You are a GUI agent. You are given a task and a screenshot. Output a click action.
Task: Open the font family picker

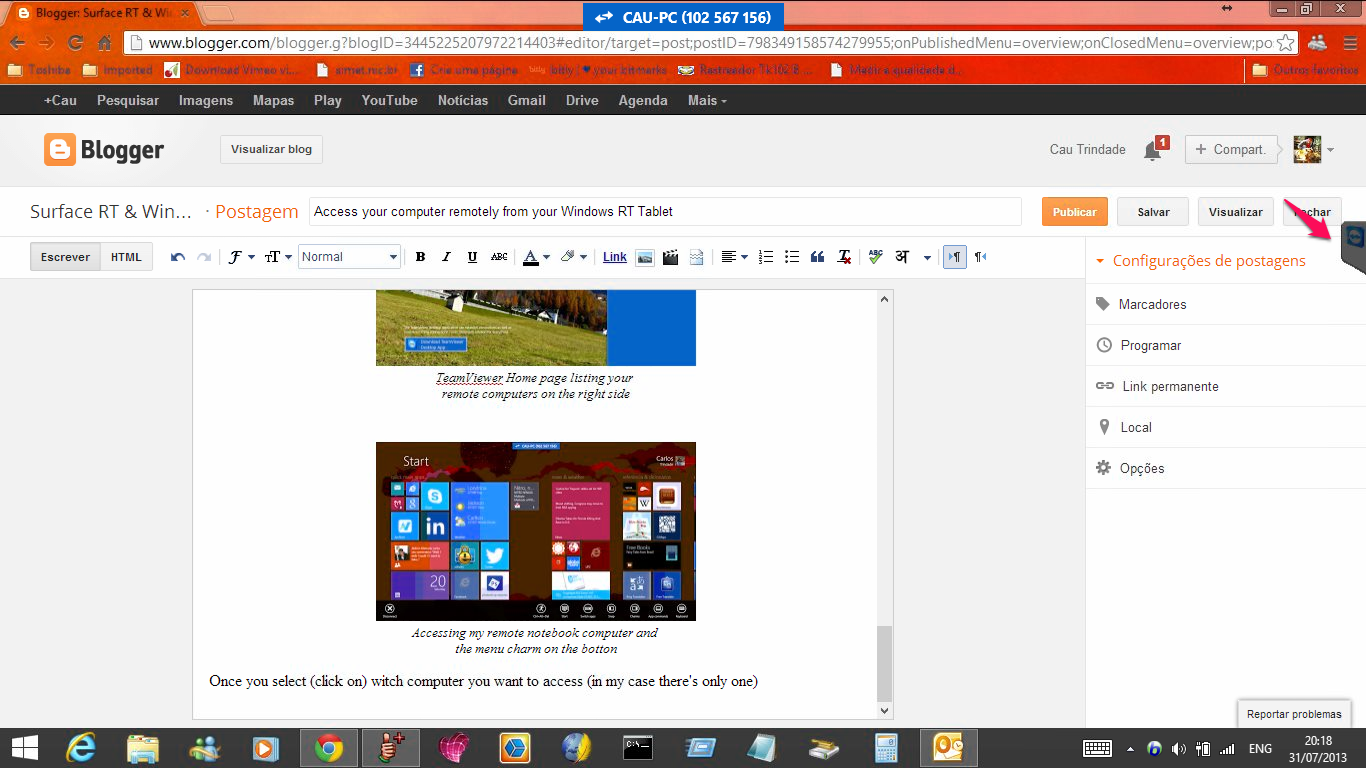[241, 257]
